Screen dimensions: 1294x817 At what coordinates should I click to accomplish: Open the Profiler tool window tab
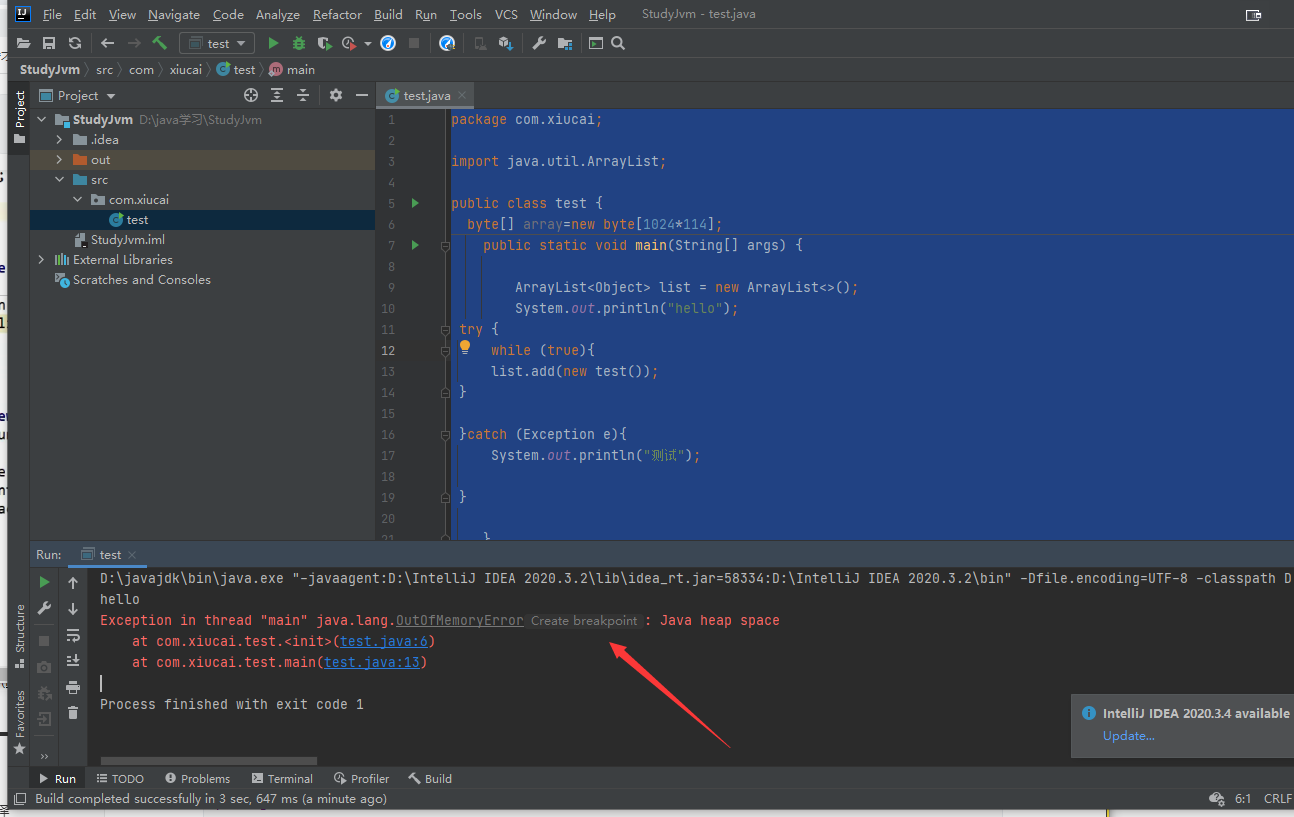pyautogui.click(x=361, y=778)
